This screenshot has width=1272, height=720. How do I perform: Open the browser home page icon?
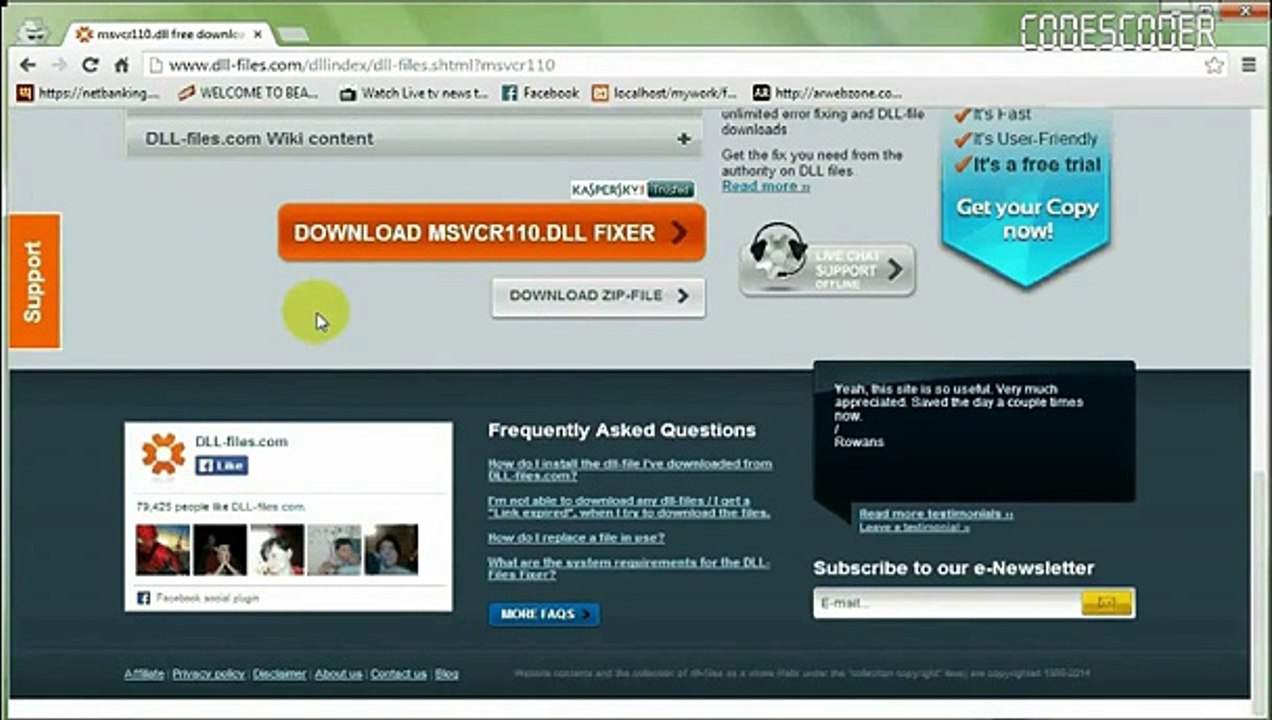pos(121,65)
